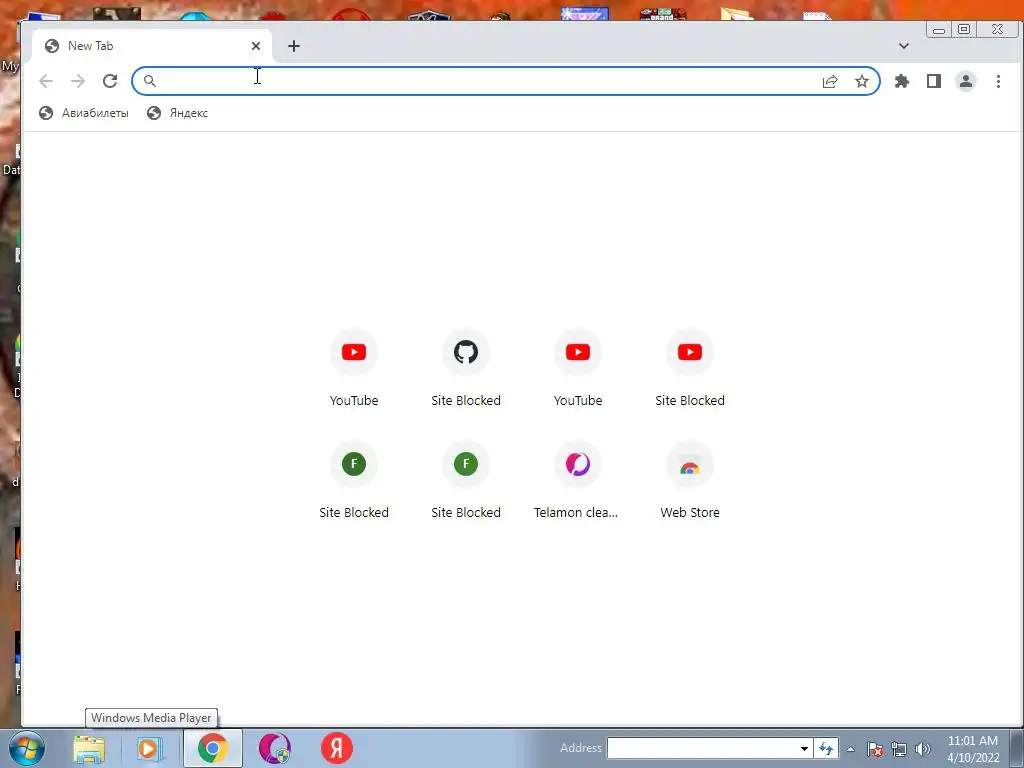This screenshot has height=768, width=1024.
Task: Expand the taskbar Address dropdown arrow
Action: point(805,748)
